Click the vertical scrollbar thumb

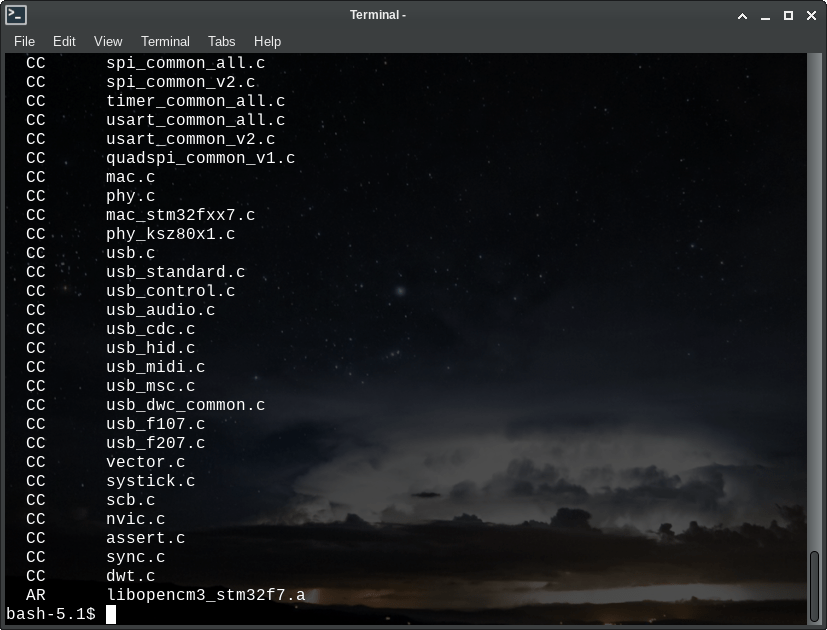pyautogui.click(x=815, y=584)
